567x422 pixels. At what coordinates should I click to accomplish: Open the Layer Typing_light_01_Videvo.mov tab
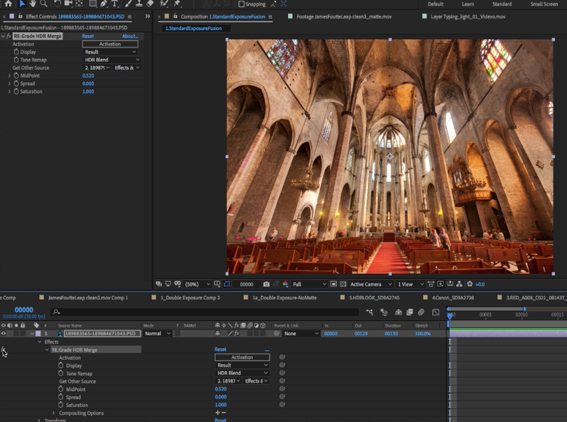(464, 17)
